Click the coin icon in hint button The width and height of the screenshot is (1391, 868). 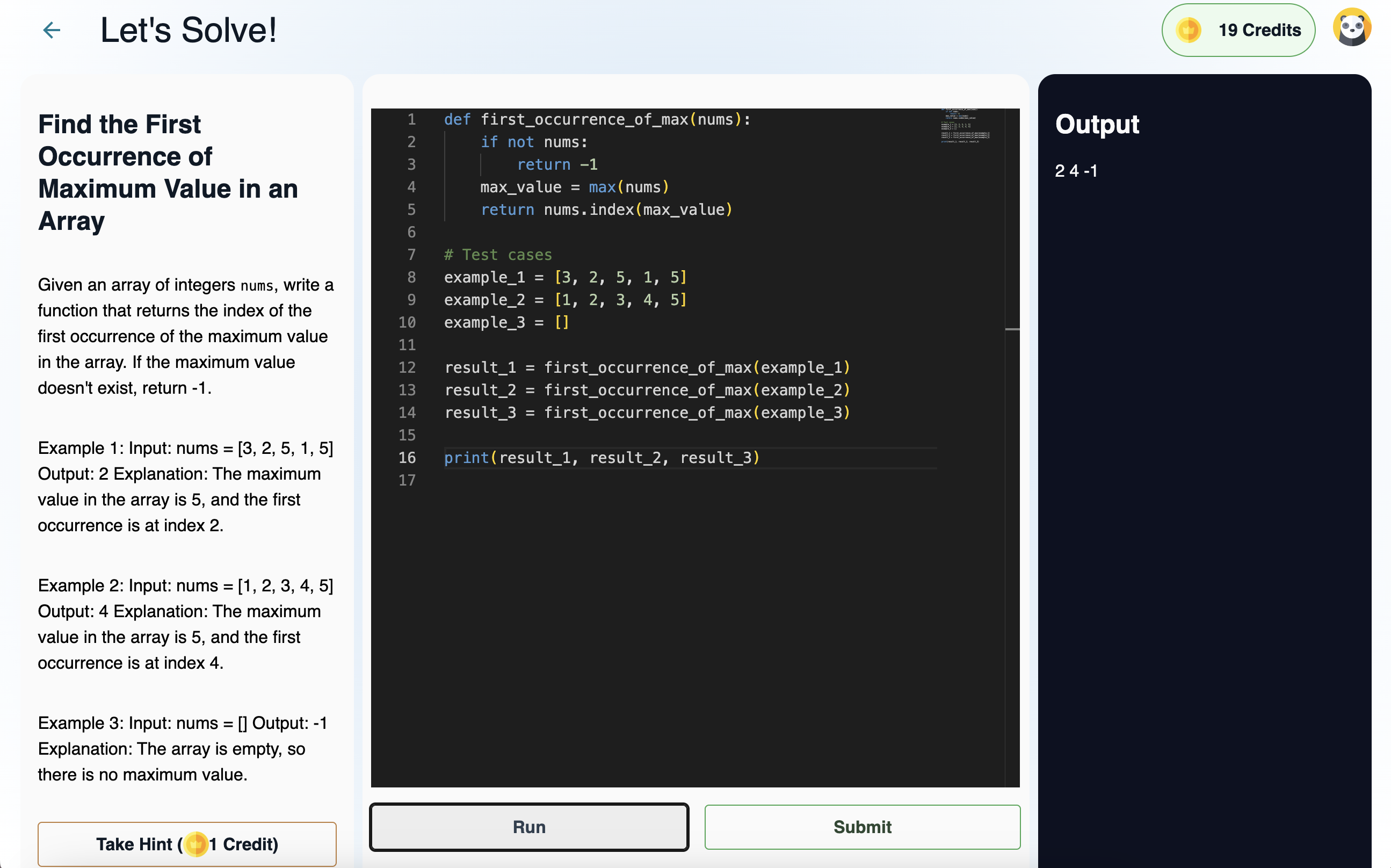pos(196,844)
